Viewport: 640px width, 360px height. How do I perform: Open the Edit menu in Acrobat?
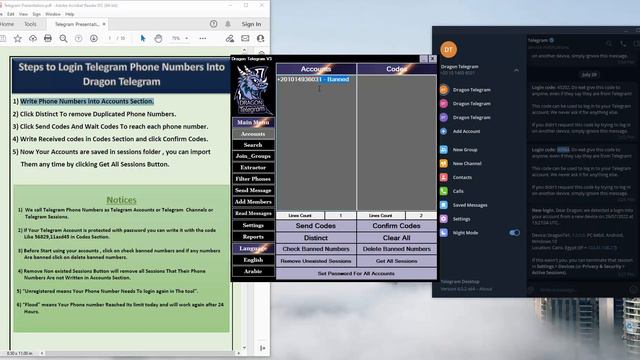tap(11, 14)
